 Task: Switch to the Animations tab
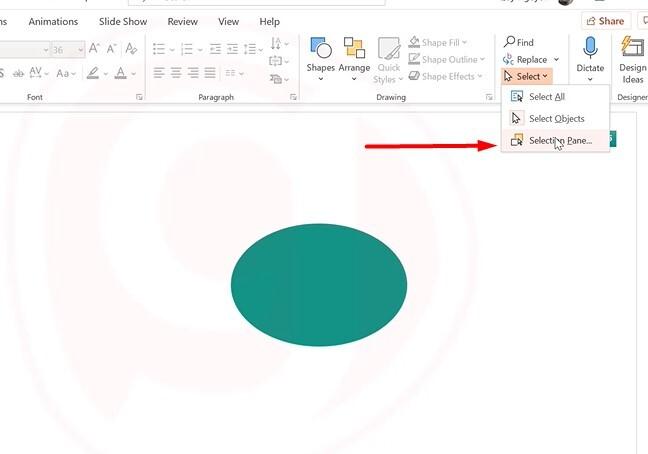53,21
